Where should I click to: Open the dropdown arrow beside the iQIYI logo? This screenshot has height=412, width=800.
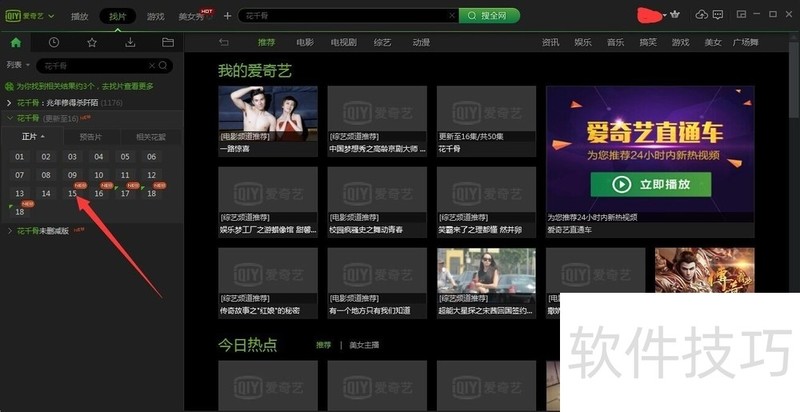[x=51, y=16]
